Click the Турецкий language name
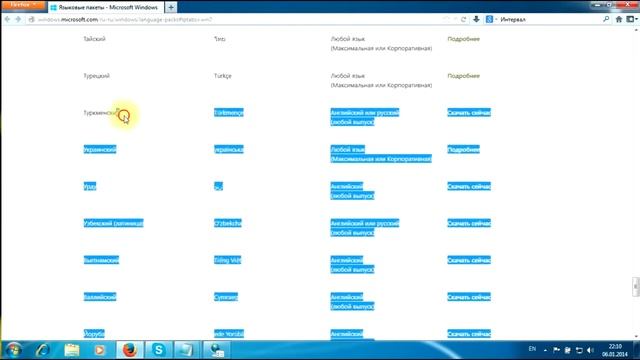 (96, 76)
